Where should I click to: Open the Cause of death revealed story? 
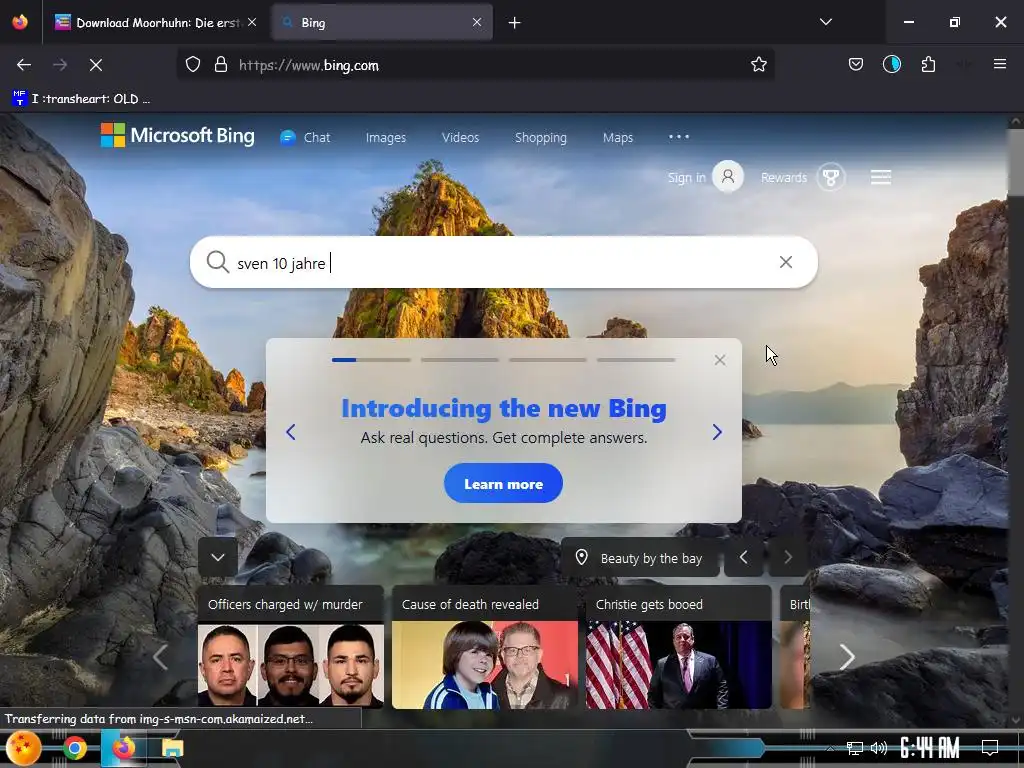click(x=485, y=647)
